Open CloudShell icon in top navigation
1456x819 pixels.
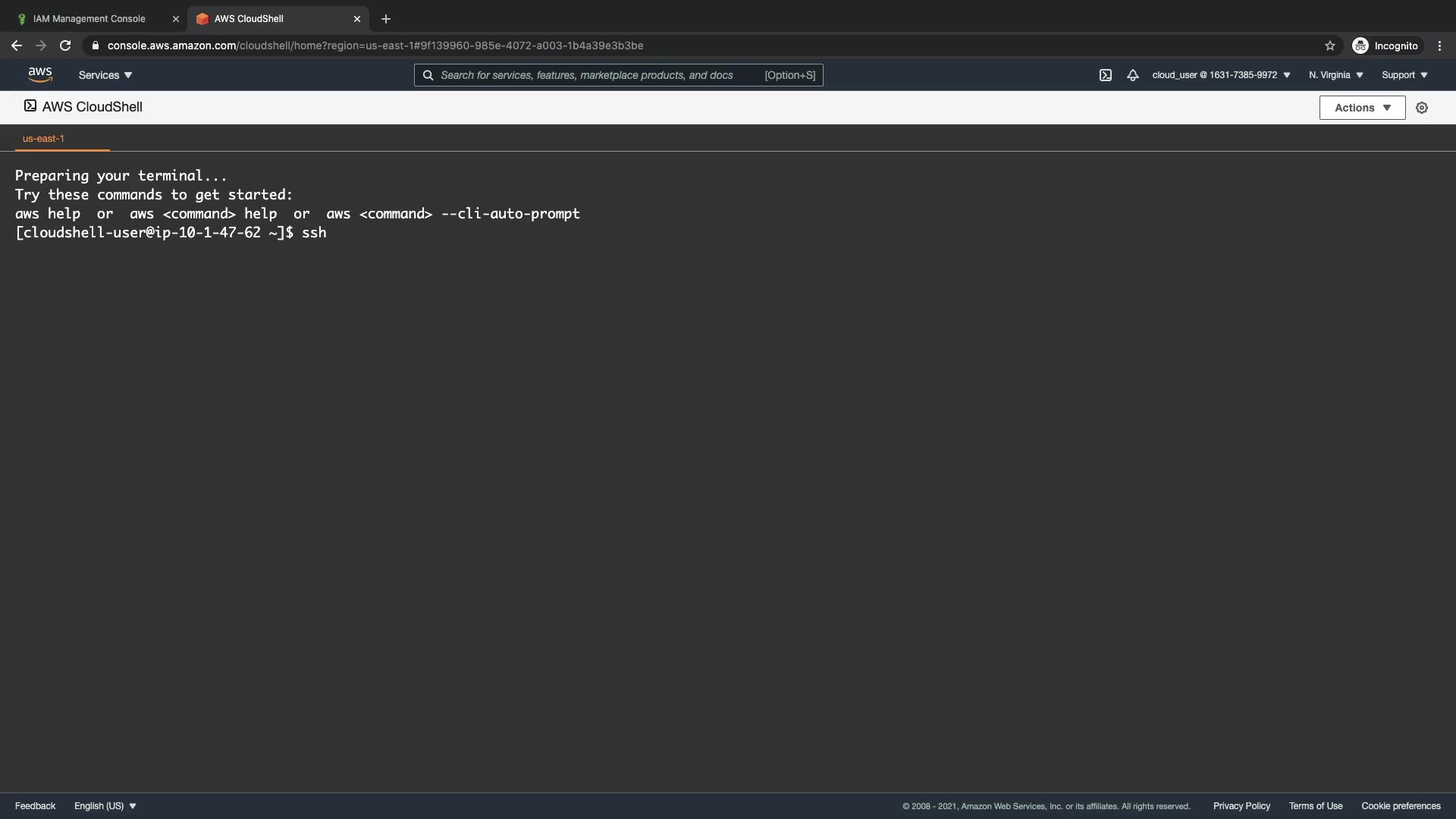point(1106,75)
